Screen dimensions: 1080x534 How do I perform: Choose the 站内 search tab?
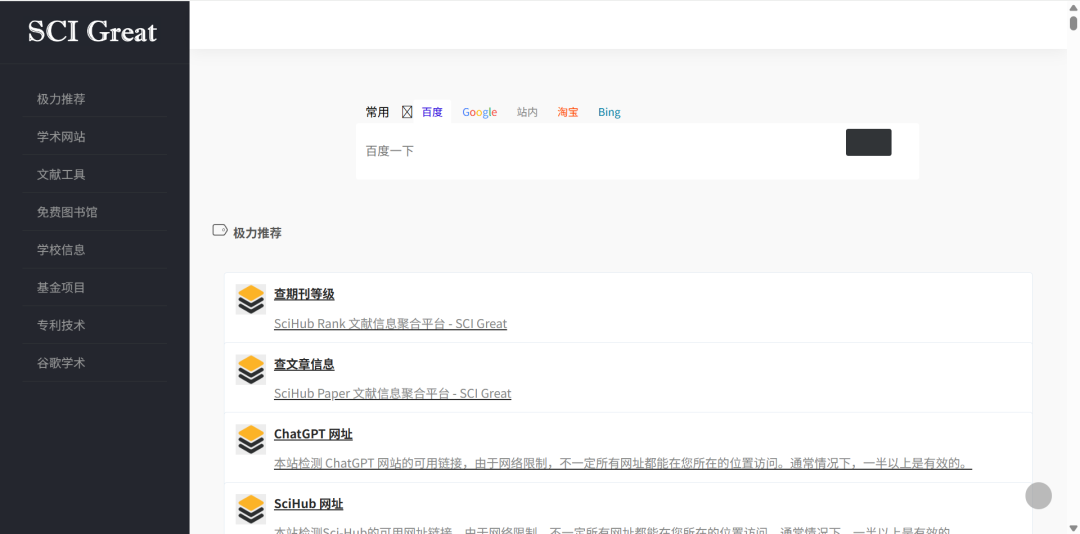click(527, 112)
